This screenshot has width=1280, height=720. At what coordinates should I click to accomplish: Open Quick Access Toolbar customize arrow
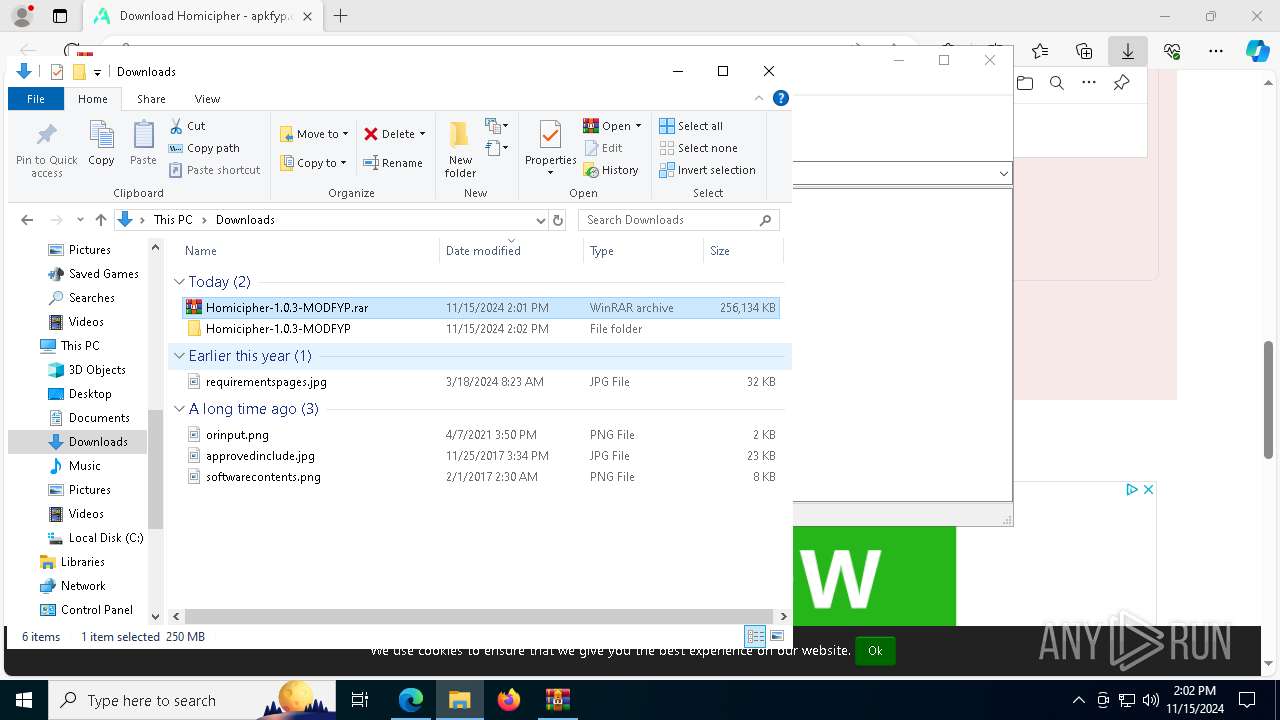(97, 72)
